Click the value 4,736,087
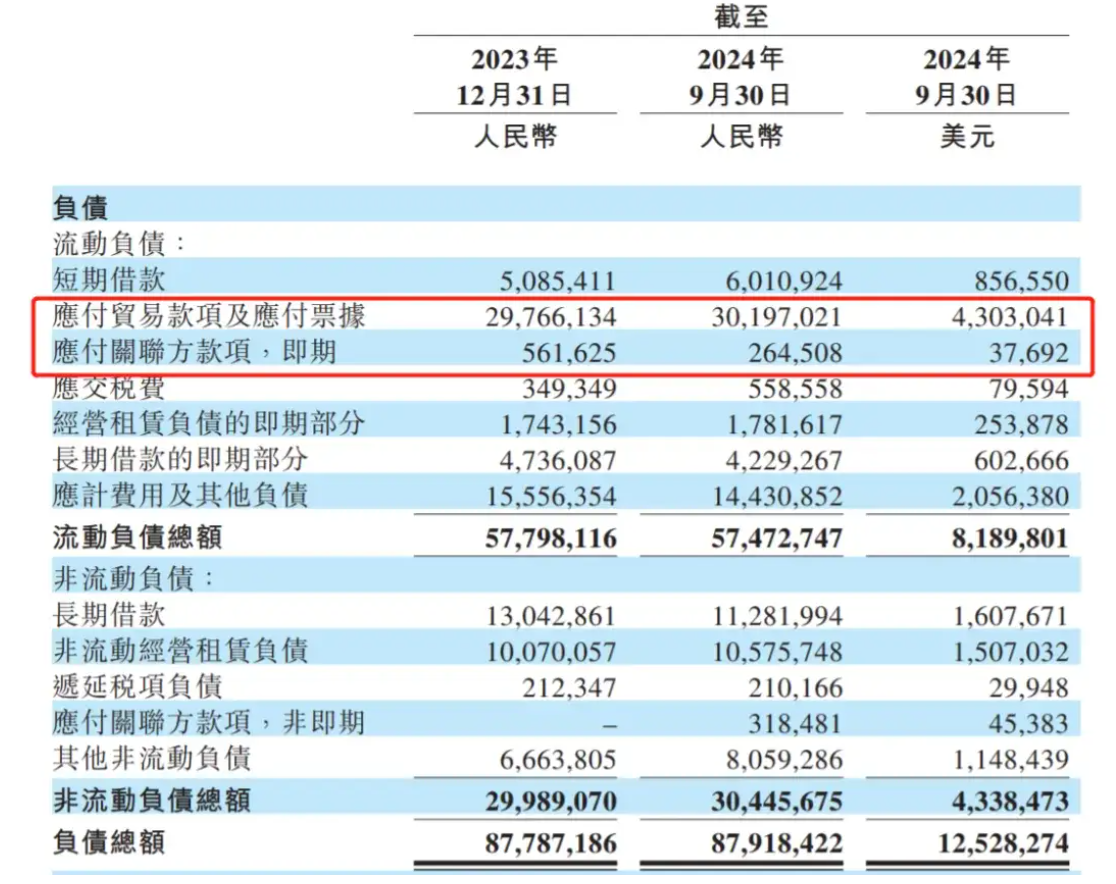The height and width of the screenshot is (884, 1116). [557, 461]
